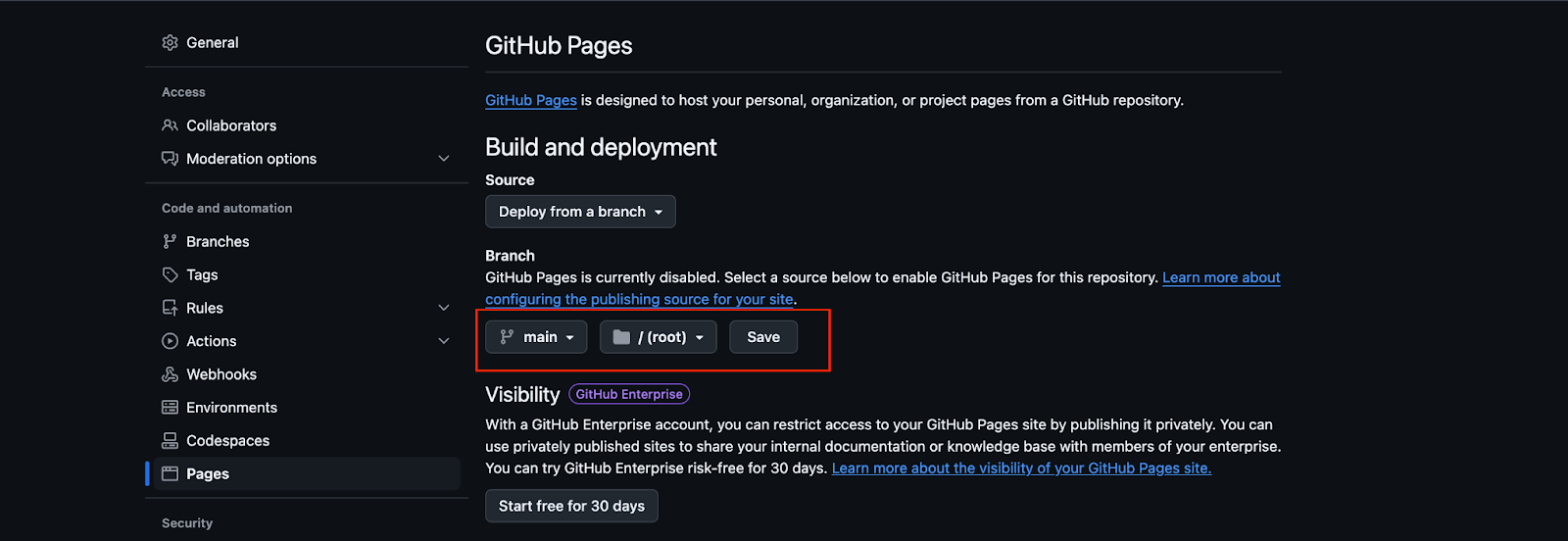
Task: Click the Visibility heading text
Action: coord(522,394)
